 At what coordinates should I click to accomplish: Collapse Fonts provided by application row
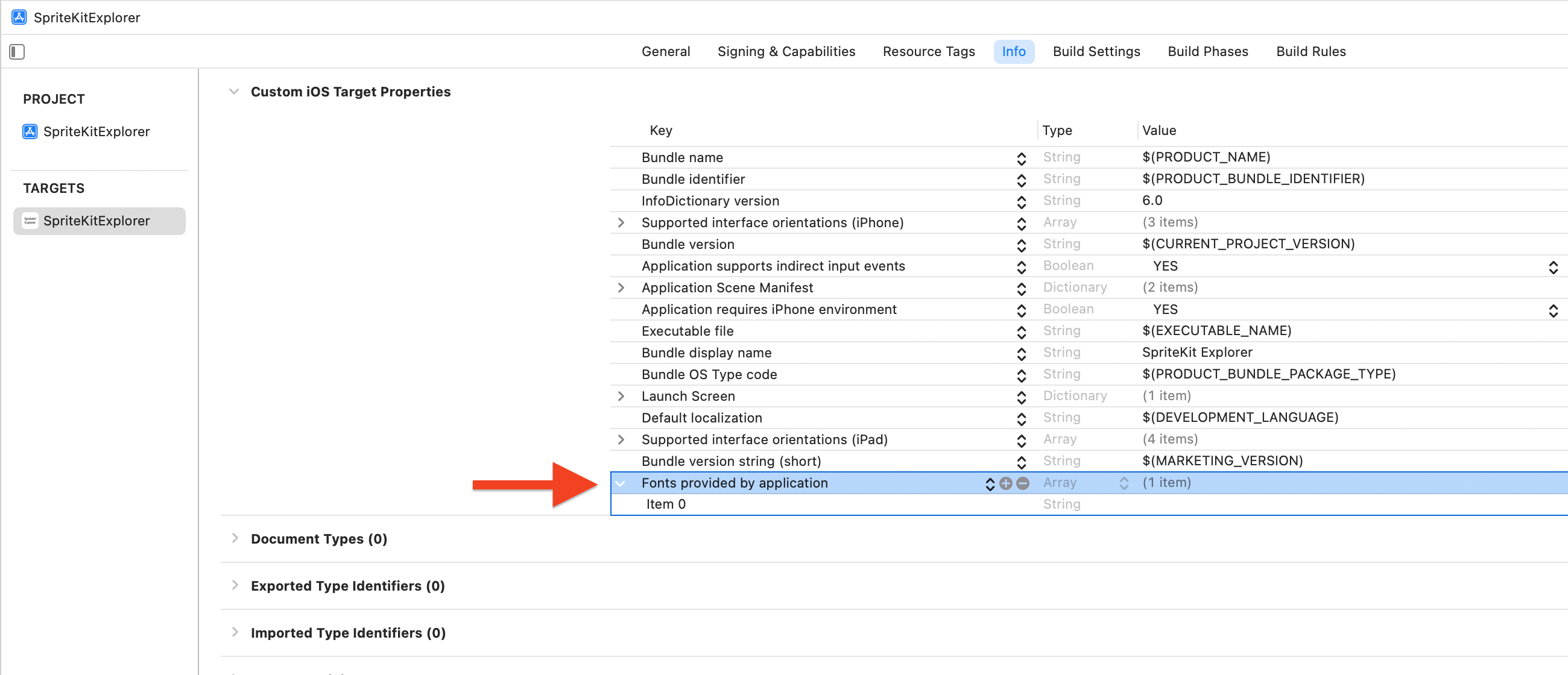(x=620, y=483)
